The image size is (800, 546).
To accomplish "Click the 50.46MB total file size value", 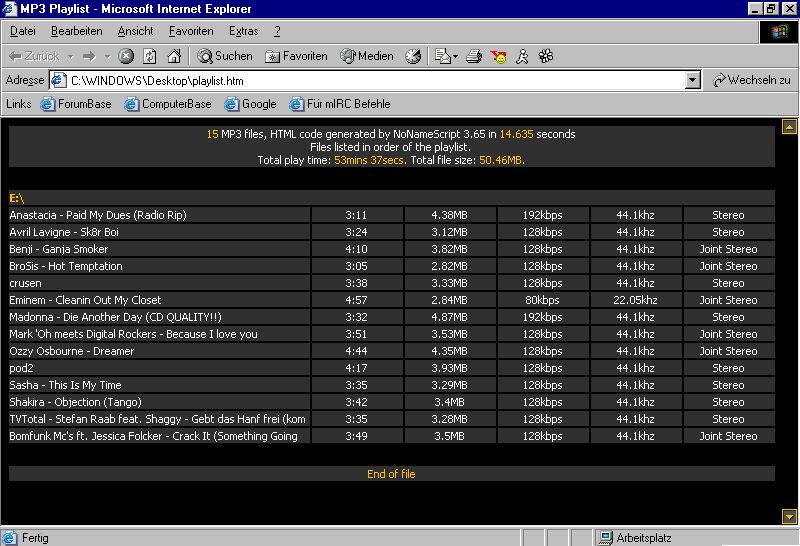I will (x=501, y=160).
